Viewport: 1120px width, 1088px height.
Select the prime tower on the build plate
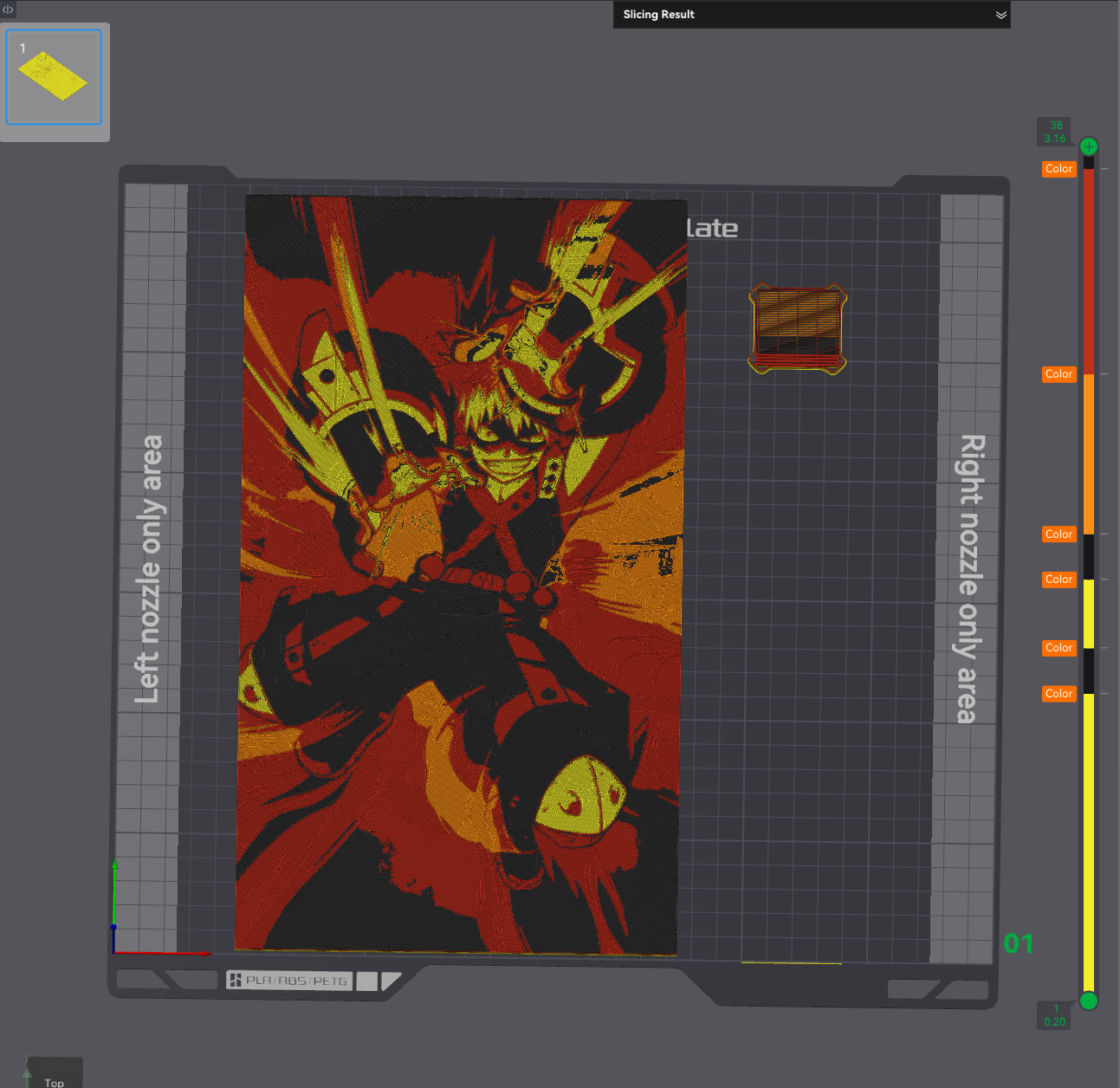pos(798,329)
